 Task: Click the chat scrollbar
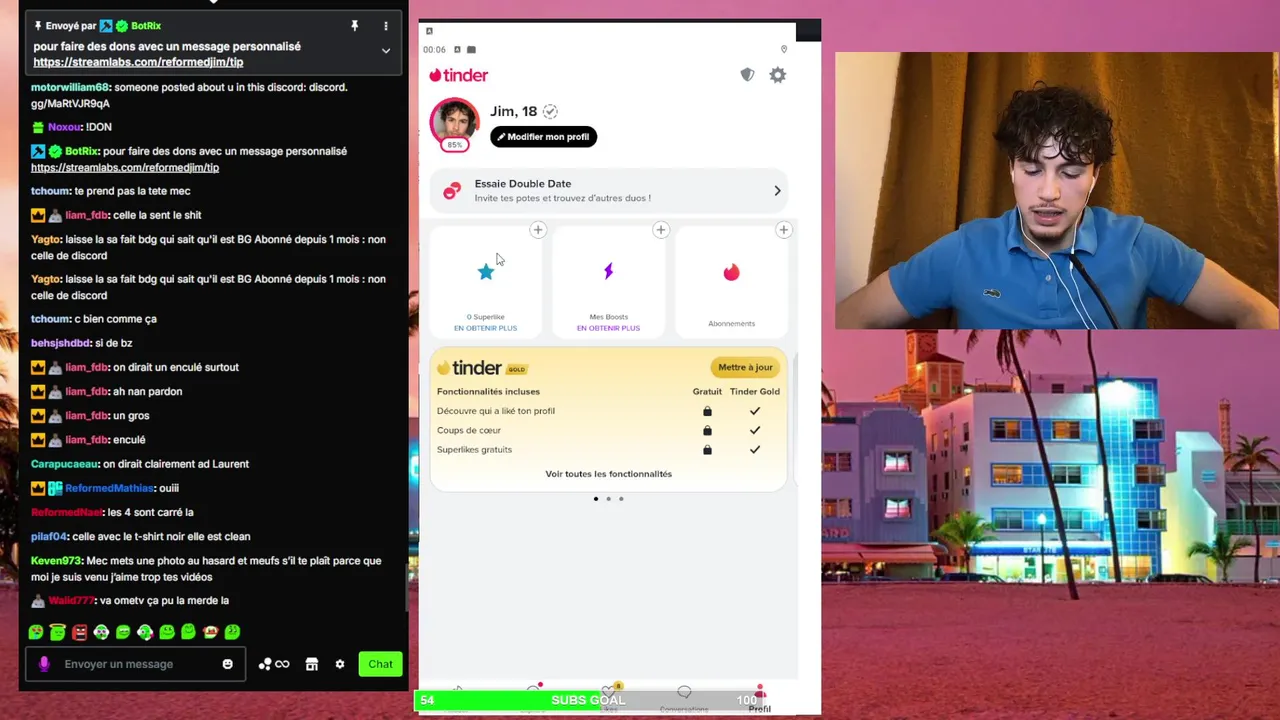click(405, 590)
